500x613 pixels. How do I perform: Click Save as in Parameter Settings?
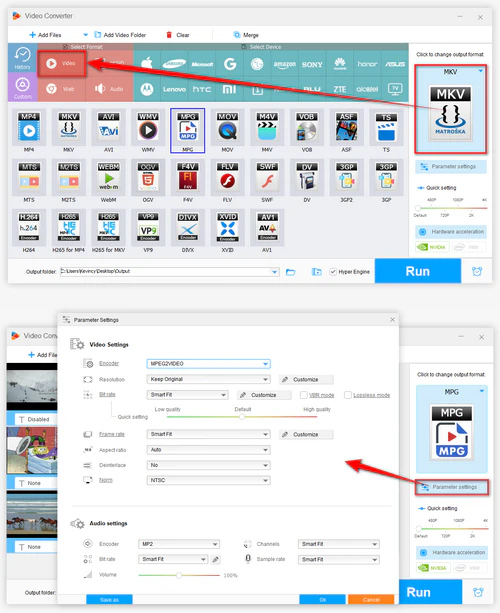click(109, 599)
